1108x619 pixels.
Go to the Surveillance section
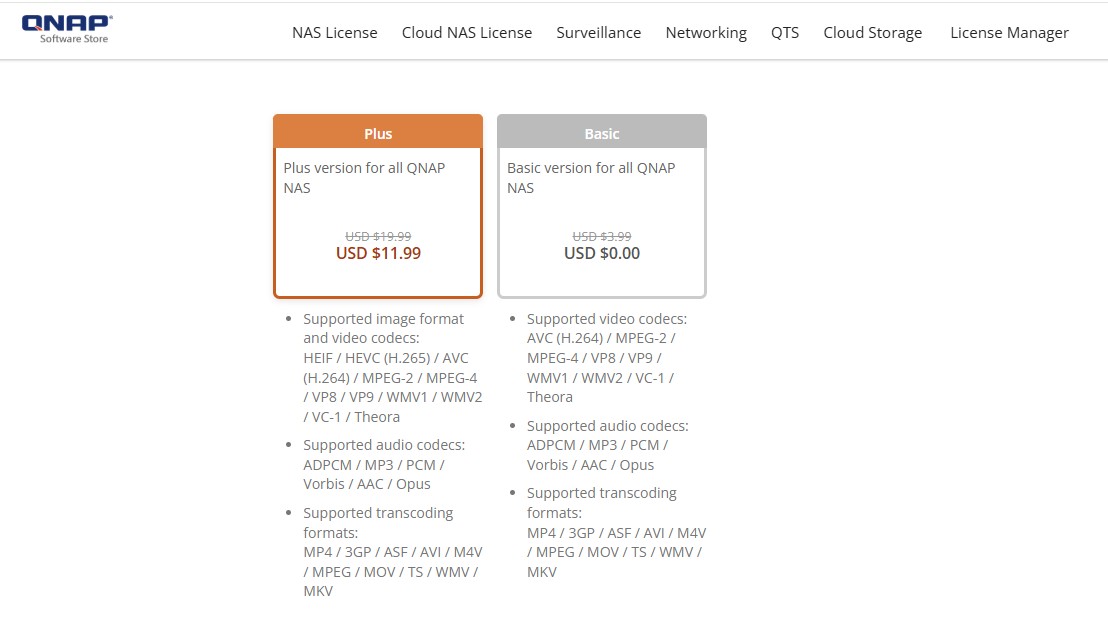coord(599,33)
